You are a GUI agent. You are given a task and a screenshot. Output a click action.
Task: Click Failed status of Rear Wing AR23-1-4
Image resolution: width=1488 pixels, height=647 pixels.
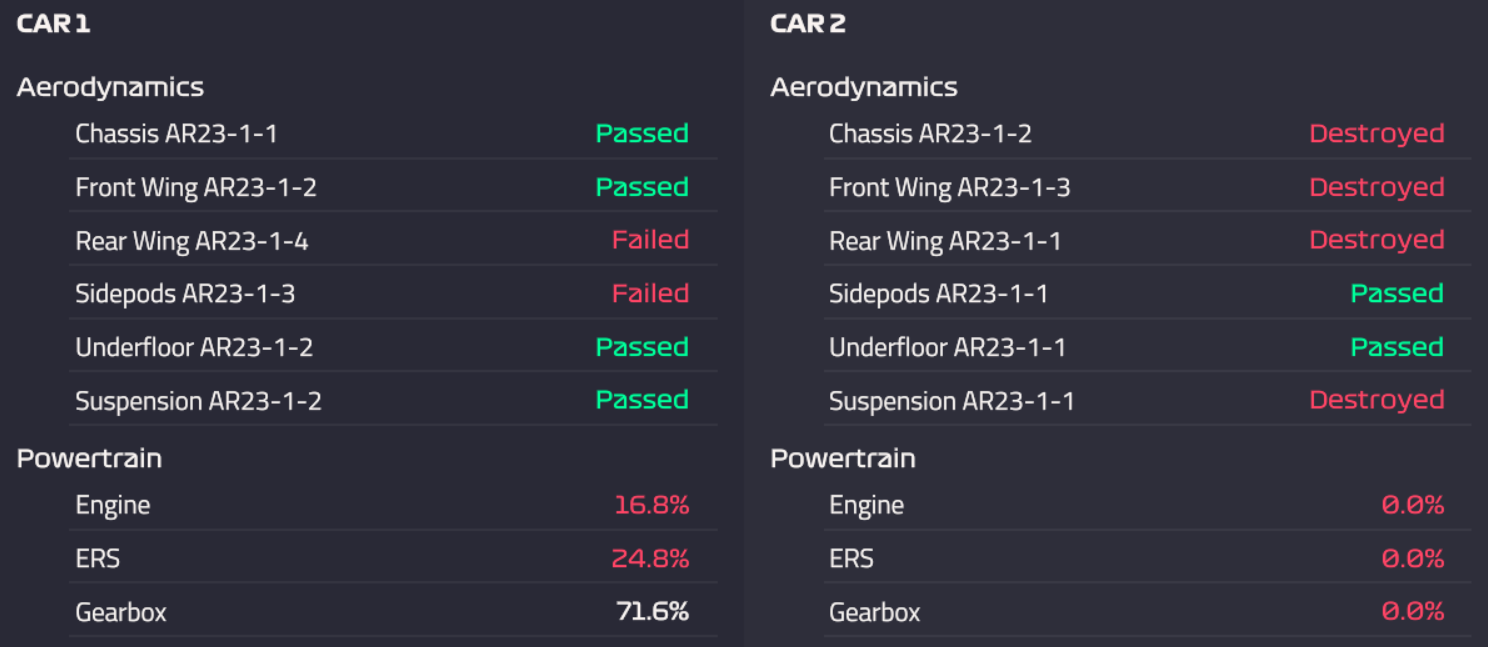650,240
